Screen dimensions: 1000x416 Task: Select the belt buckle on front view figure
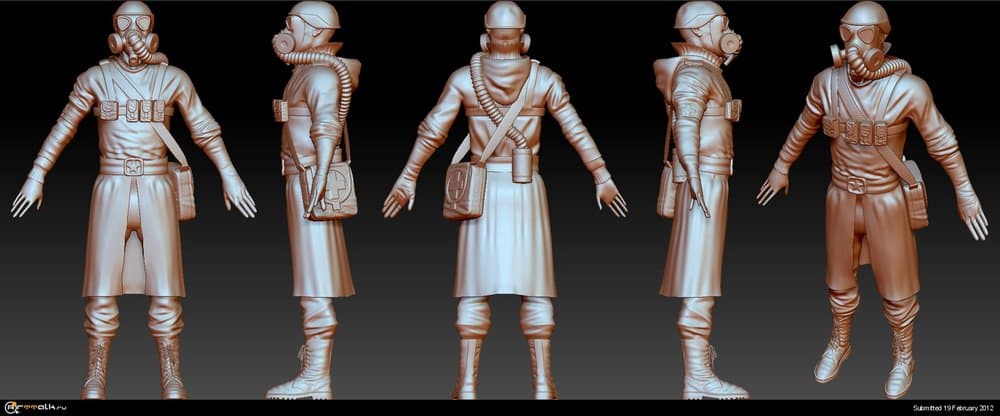(x=133, y=167)
